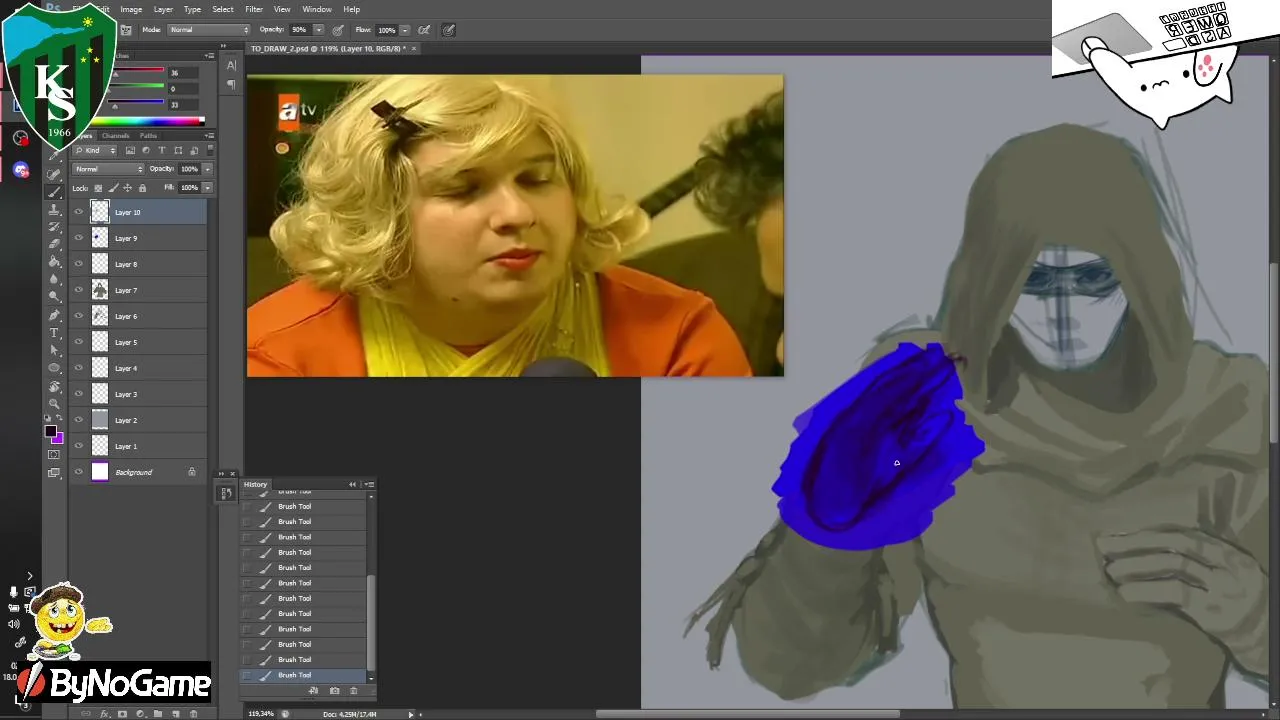Select Layer 2 in the layers list
1280x720 pixels.
pos(140,420)
